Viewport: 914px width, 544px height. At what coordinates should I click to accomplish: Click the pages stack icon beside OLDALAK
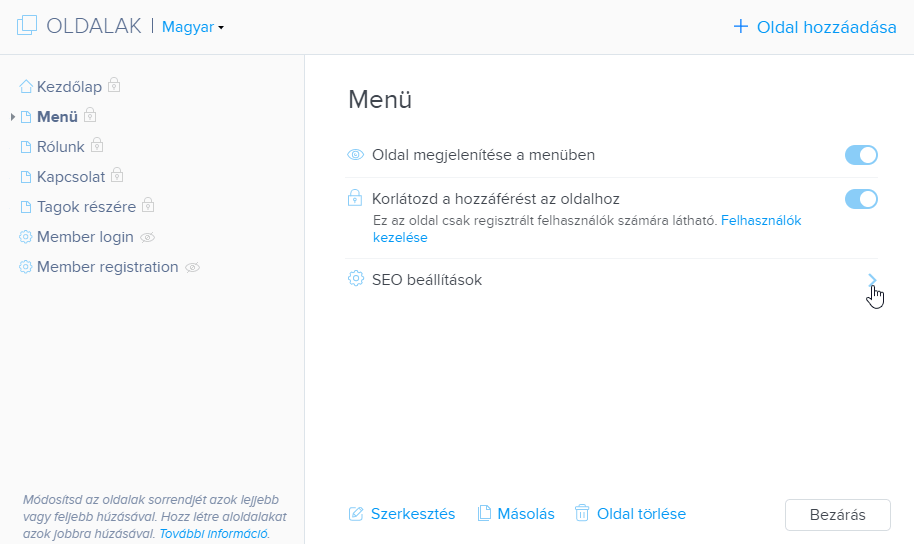27,26
